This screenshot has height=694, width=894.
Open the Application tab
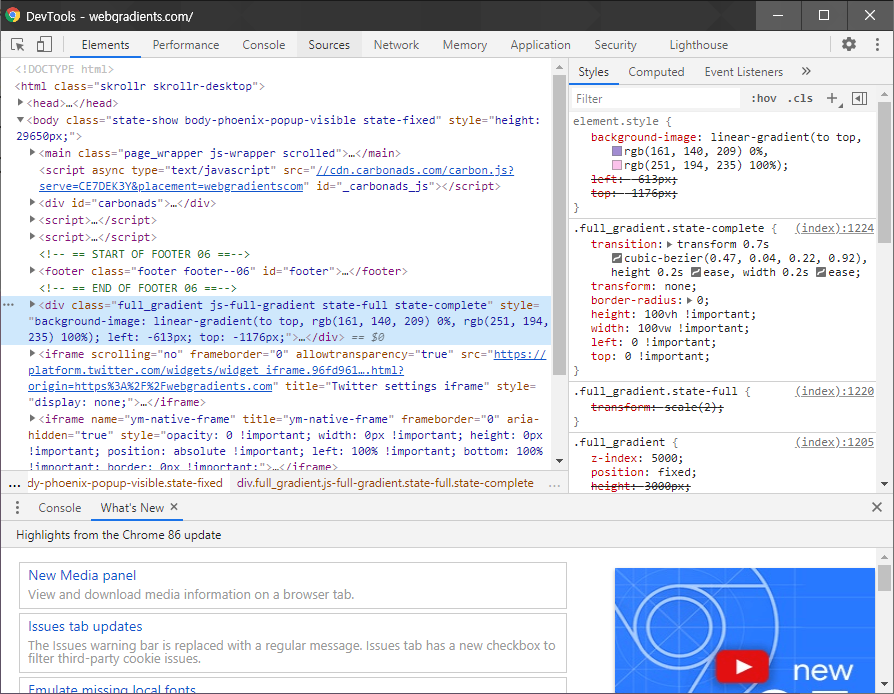coord(541,44)
